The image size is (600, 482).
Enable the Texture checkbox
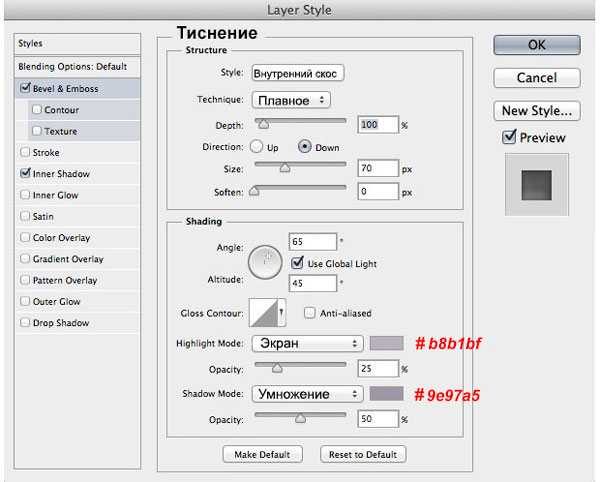click(37, 131)
